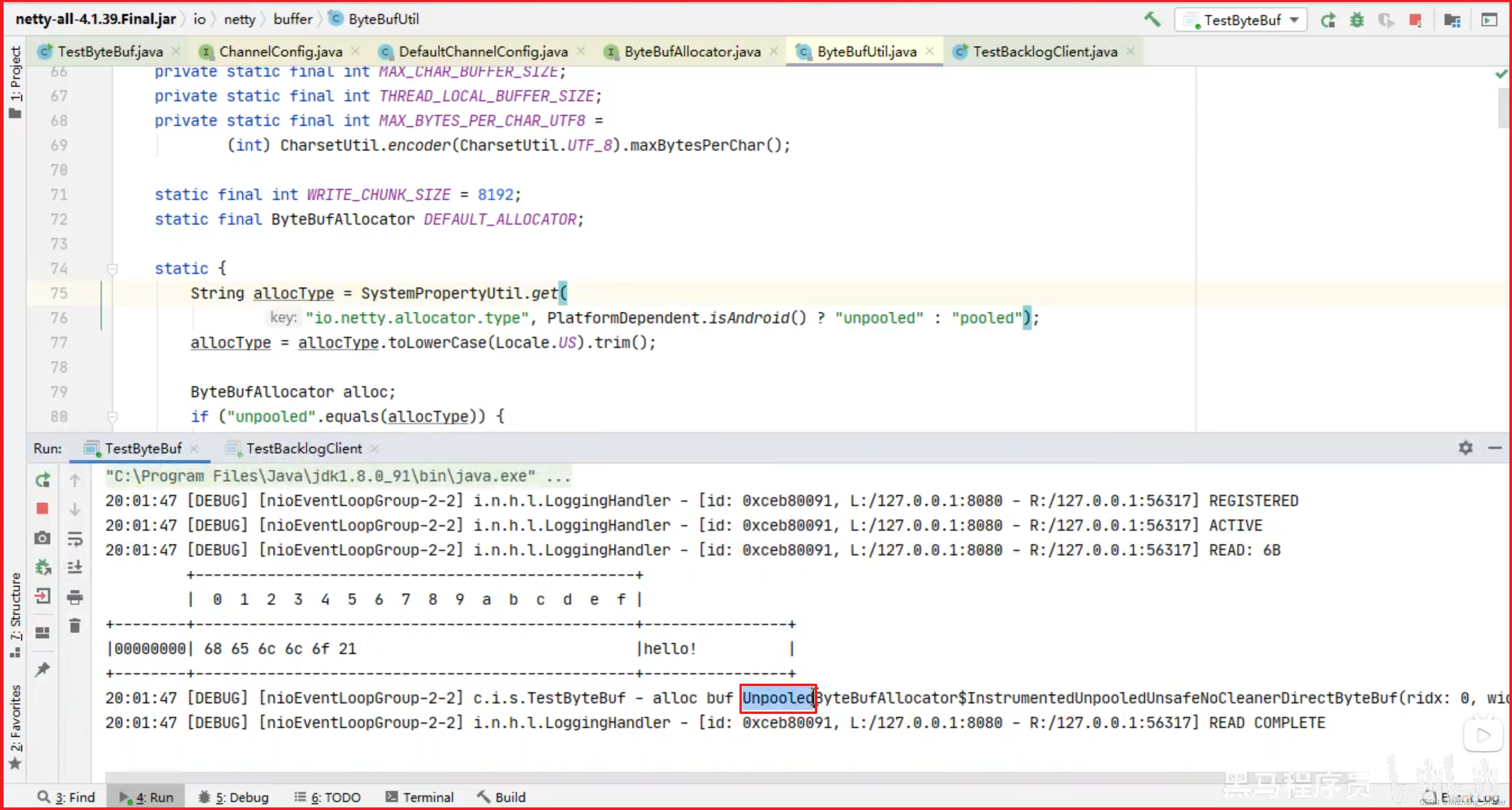The height and width of the screenshot is (810, 1512).
Task: Switch to TestBacklogClient.java editor tab
Action: 1045,51
